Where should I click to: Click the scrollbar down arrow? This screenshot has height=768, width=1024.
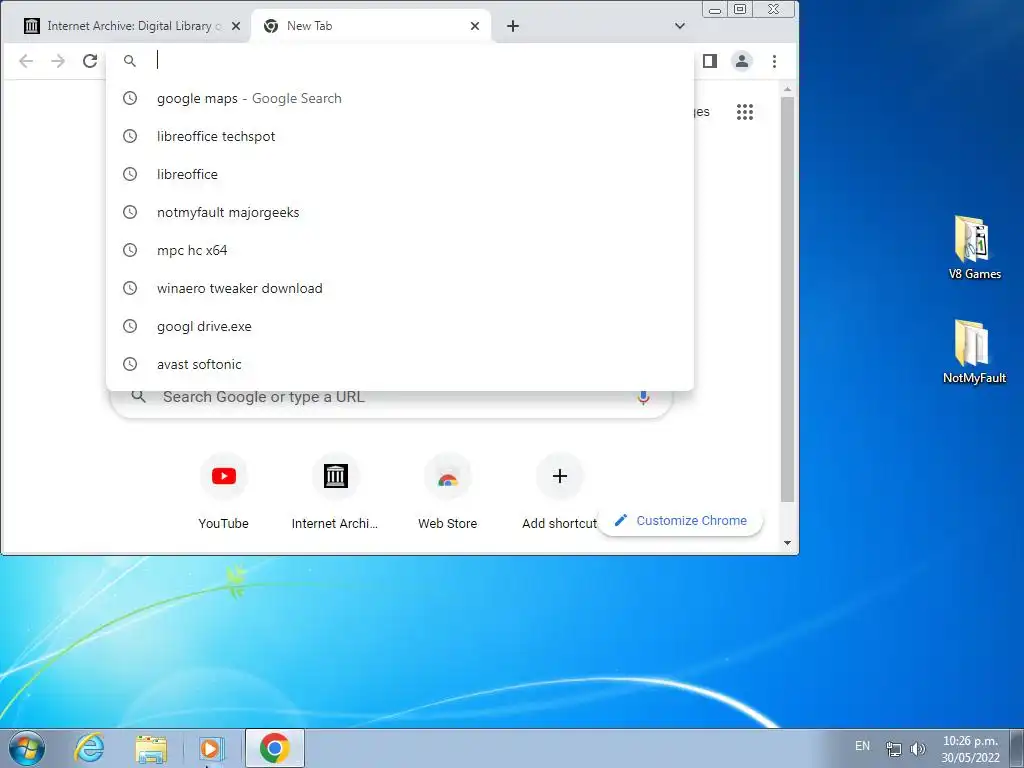tap(787, 543)
